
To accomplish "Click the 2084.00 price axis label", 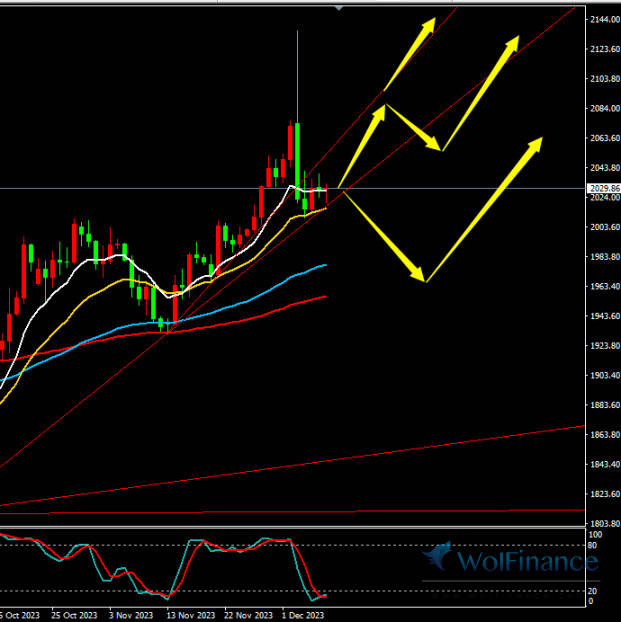I will tap(605, 108).
